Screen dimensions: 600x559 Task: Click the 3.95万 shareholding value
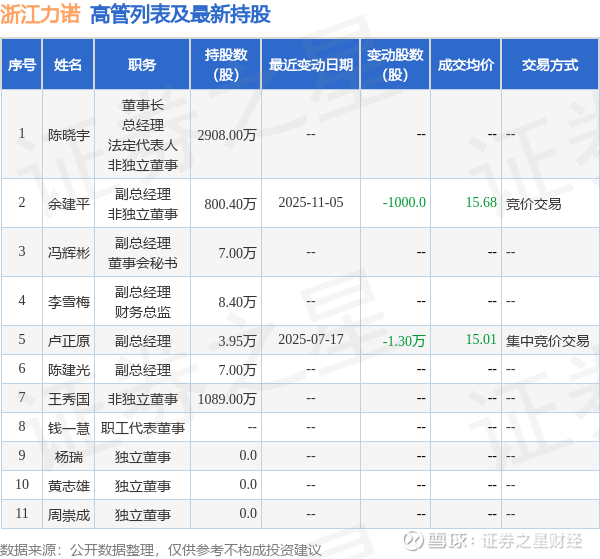[237, 341]
